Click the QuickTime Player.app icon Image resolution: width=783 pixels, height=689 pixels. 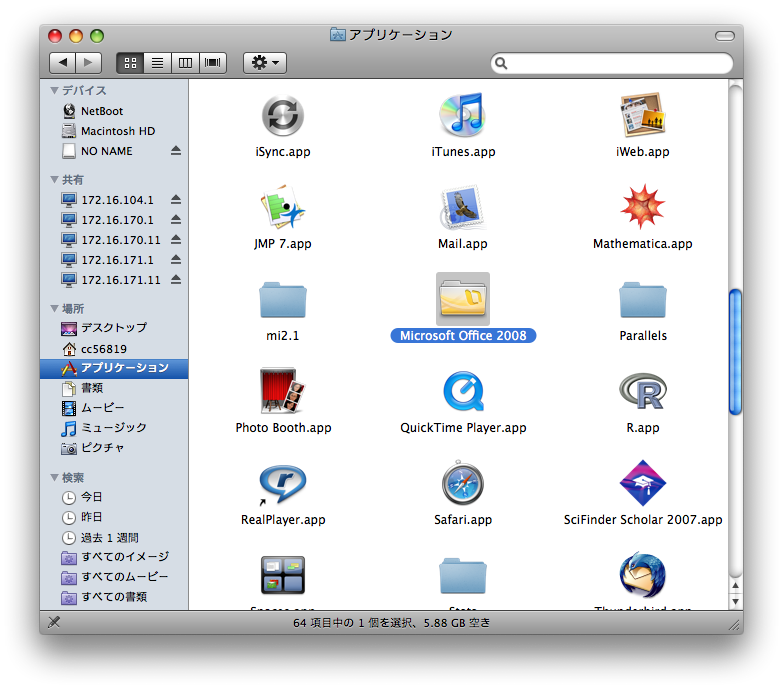[462, 390]
